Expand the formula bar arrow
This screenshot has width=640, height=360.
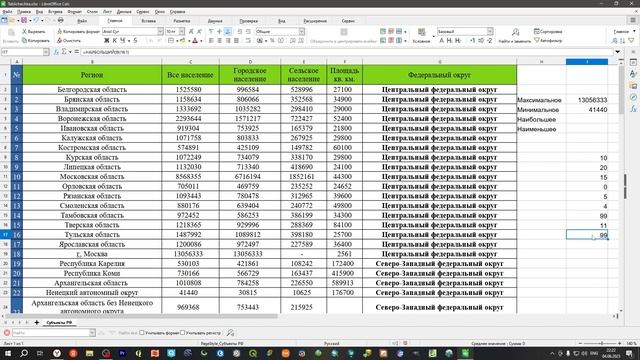point(618,52)
